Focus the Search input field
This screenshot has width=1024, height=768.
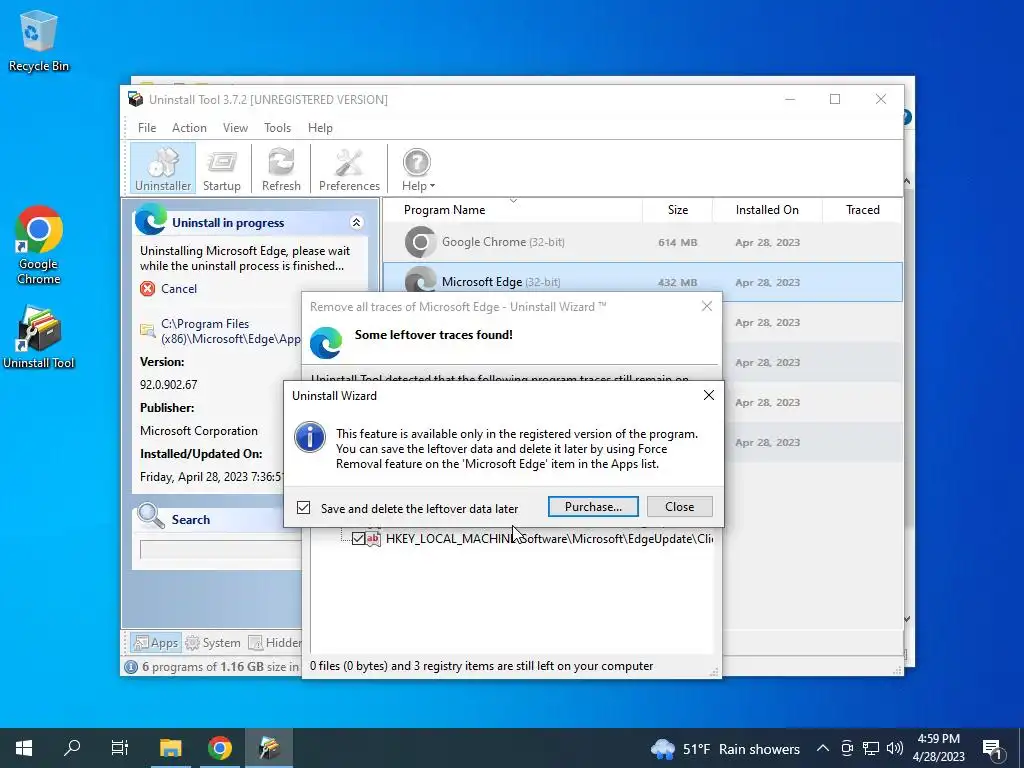(x=220, y=550)
